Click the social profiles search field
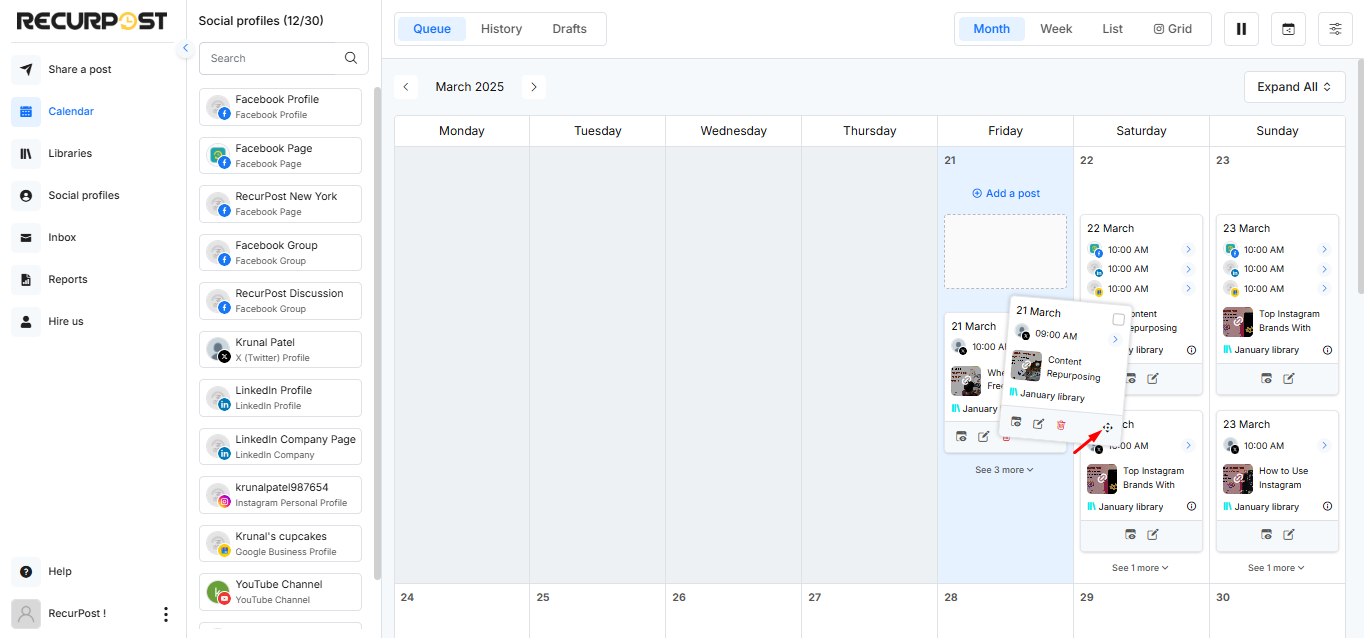This screenshot has width=1364, height=638. (x=283, y=58)
